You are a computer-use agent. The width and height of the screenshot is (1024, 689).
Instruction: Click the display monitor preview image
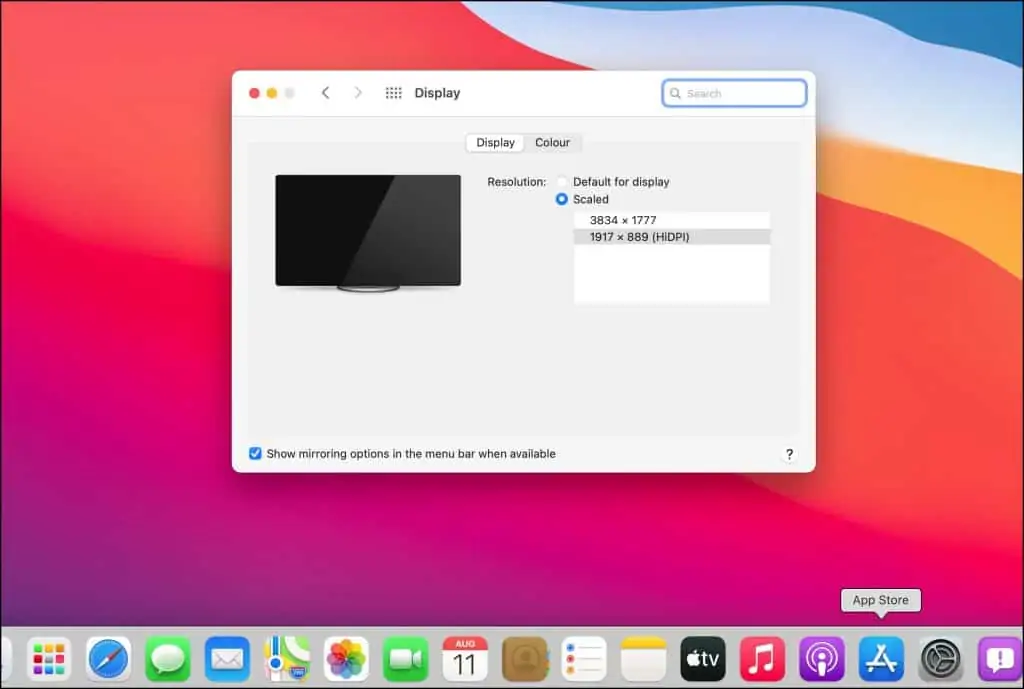point(368,232)
